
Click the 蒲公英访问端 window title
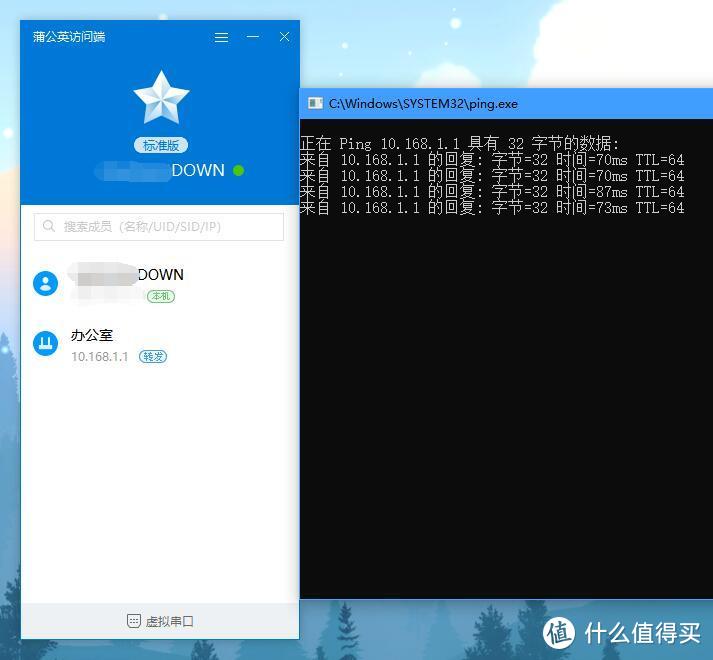[69, 36]
